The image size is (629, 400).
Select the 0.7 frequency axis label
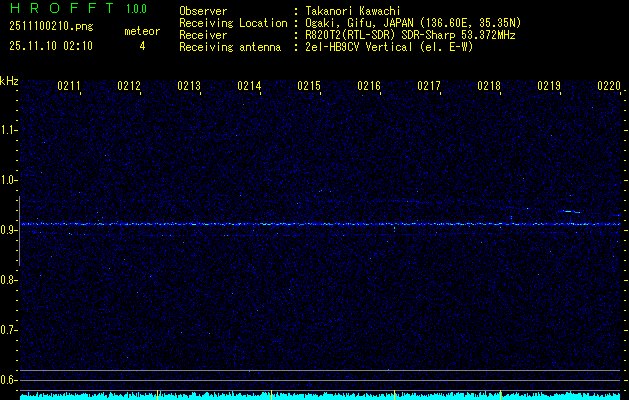[x=9, y=330]
